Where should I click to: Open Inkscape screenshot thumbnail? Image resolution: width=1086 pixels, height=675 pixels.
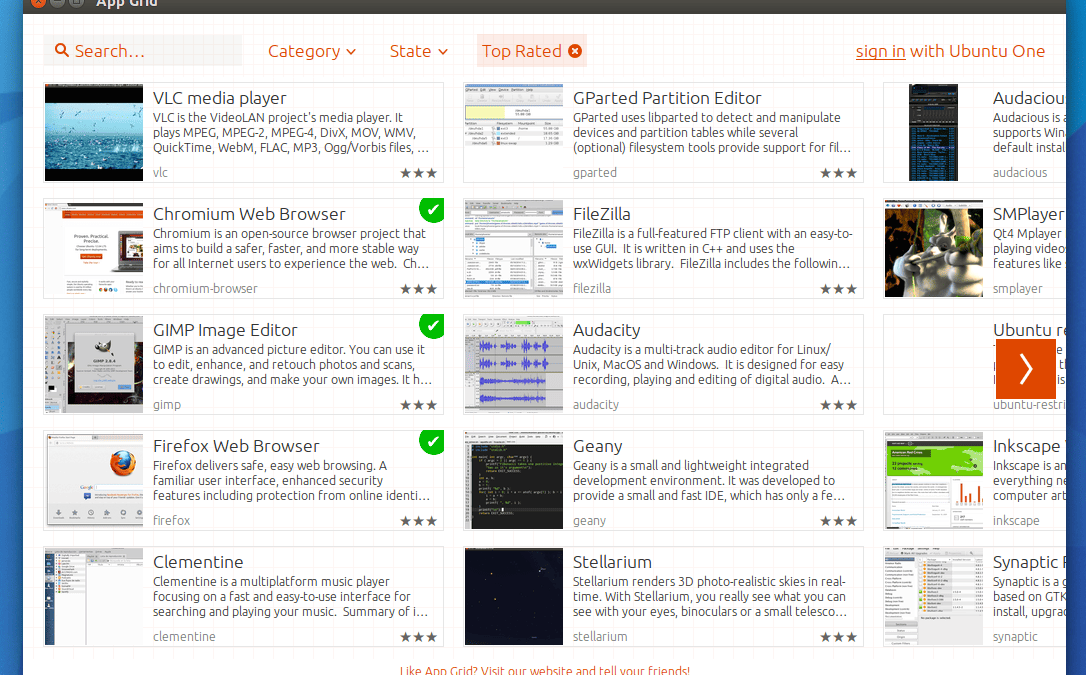[934, 481]
